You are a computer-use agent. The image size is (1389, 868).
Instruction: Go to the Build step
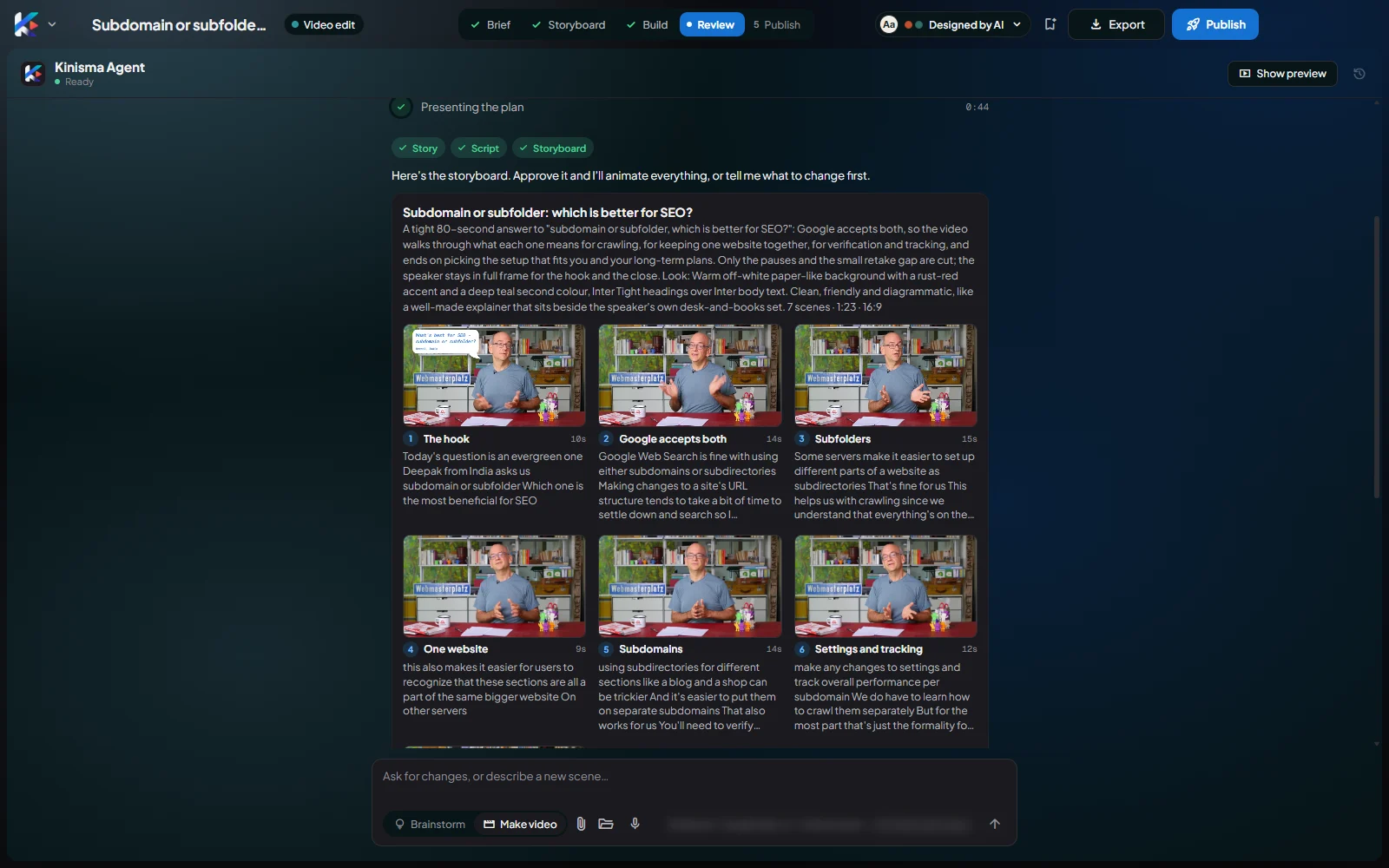(647, 24)
